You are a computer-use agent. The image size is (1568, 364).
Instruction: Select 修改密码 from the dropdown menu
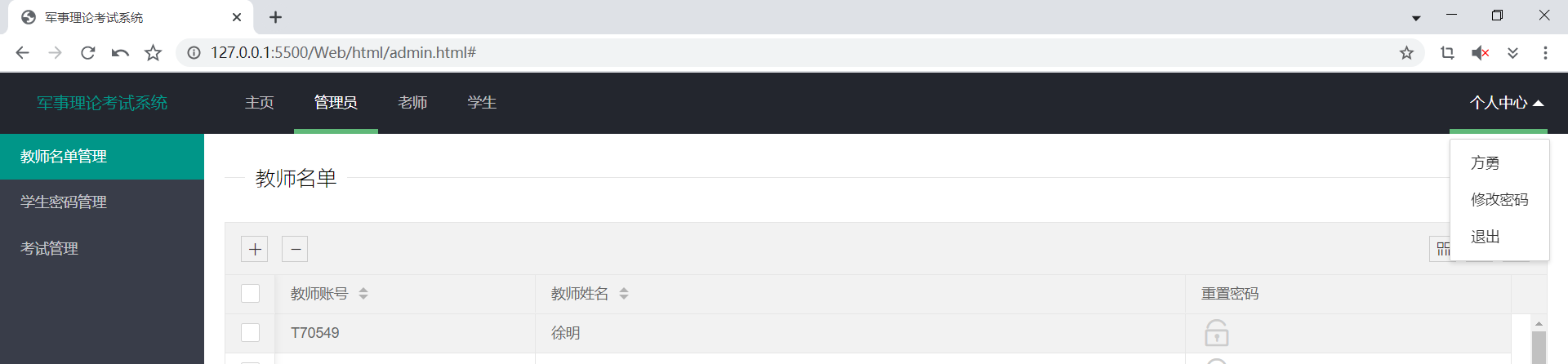click(1499, 200)
